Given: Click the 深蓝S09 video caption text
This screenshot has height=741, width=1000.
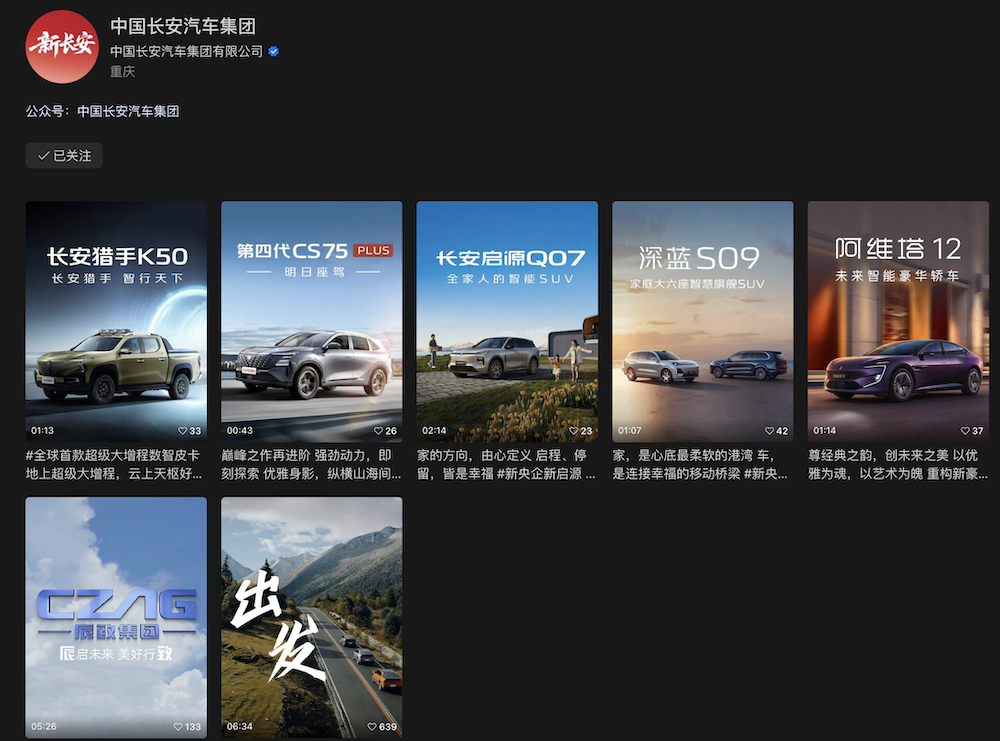Looking at the screenshot, I should [x=702, y=464].
